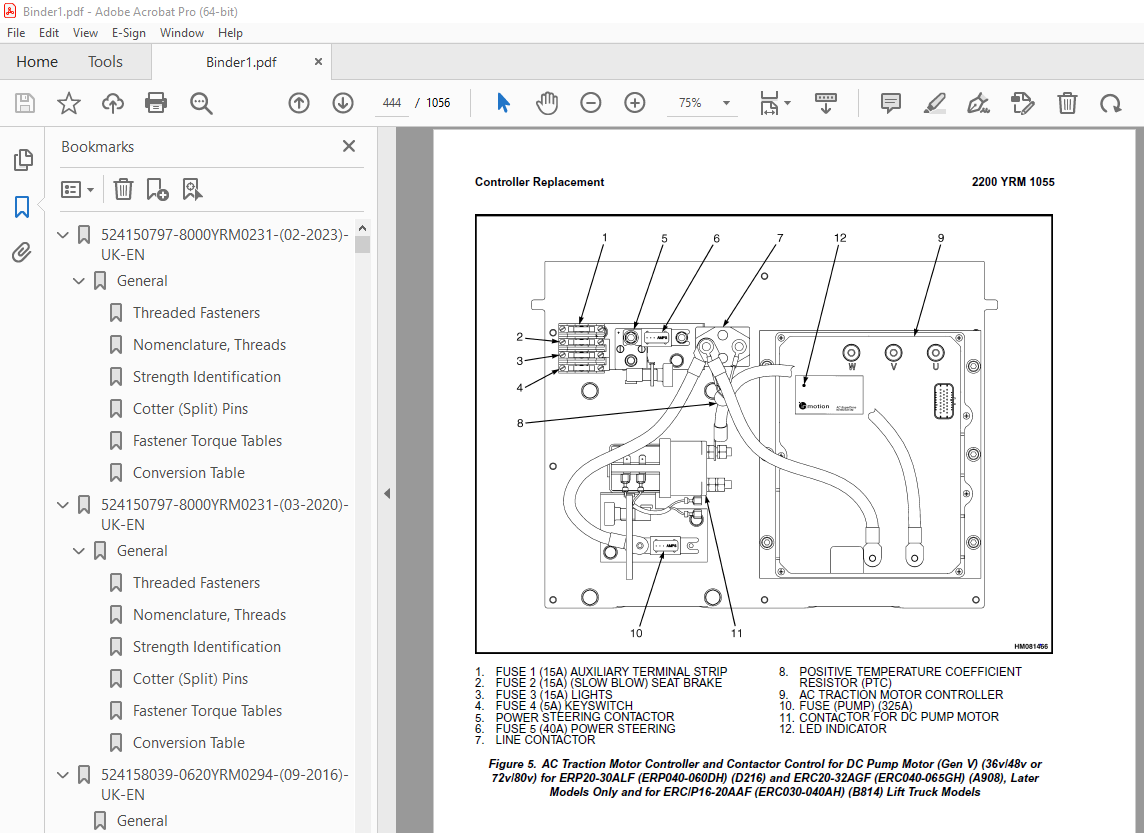Add a sticky note comment
This screenshot has height=833, width=1144.
890,103
